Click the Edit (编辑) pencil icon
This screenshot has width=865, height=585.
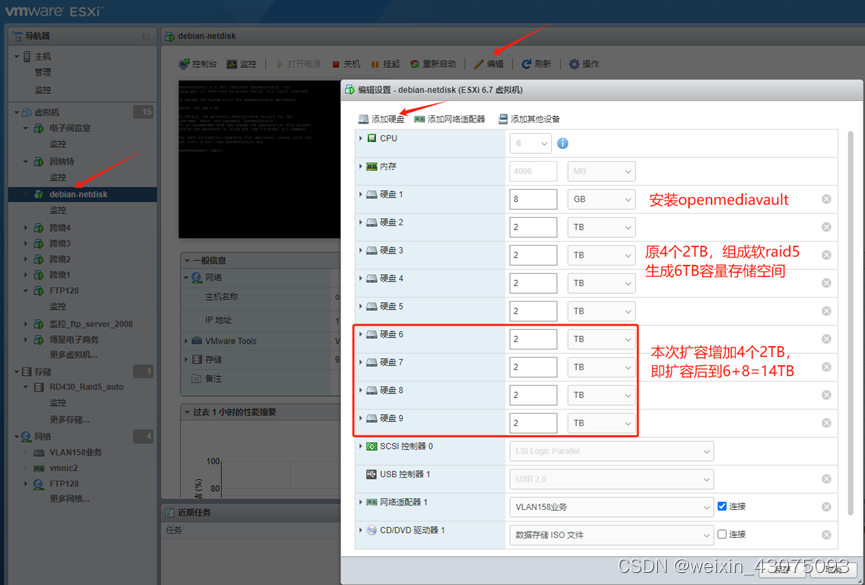(478, 64)
